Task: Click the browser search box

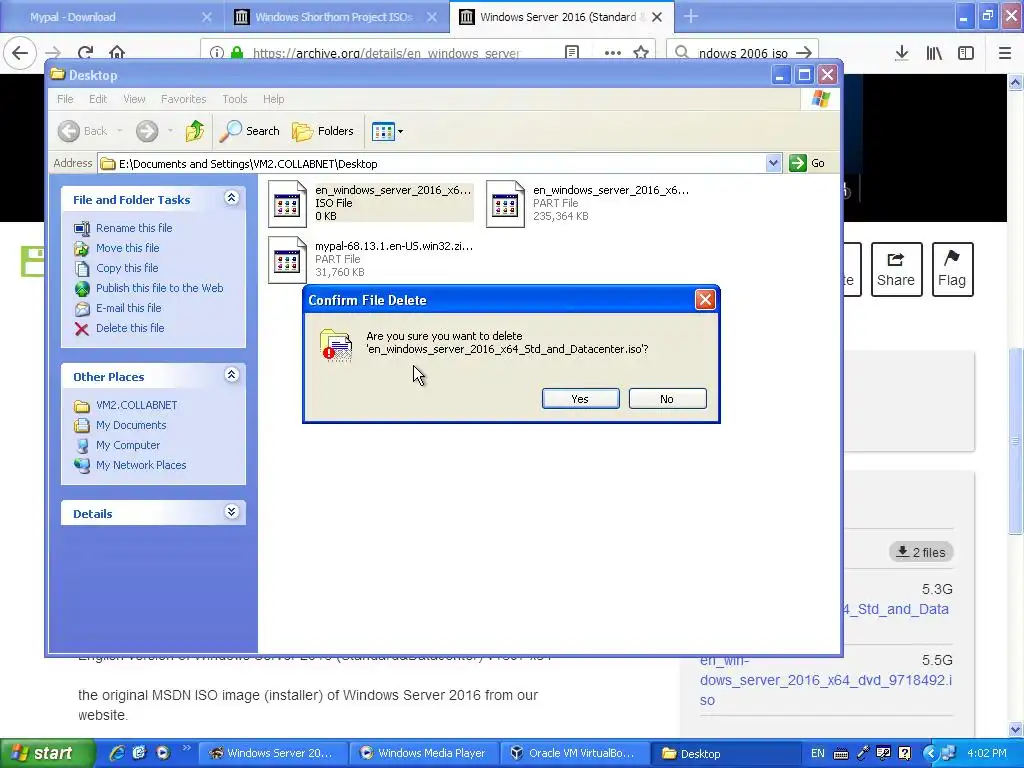Action: point(743,52)
